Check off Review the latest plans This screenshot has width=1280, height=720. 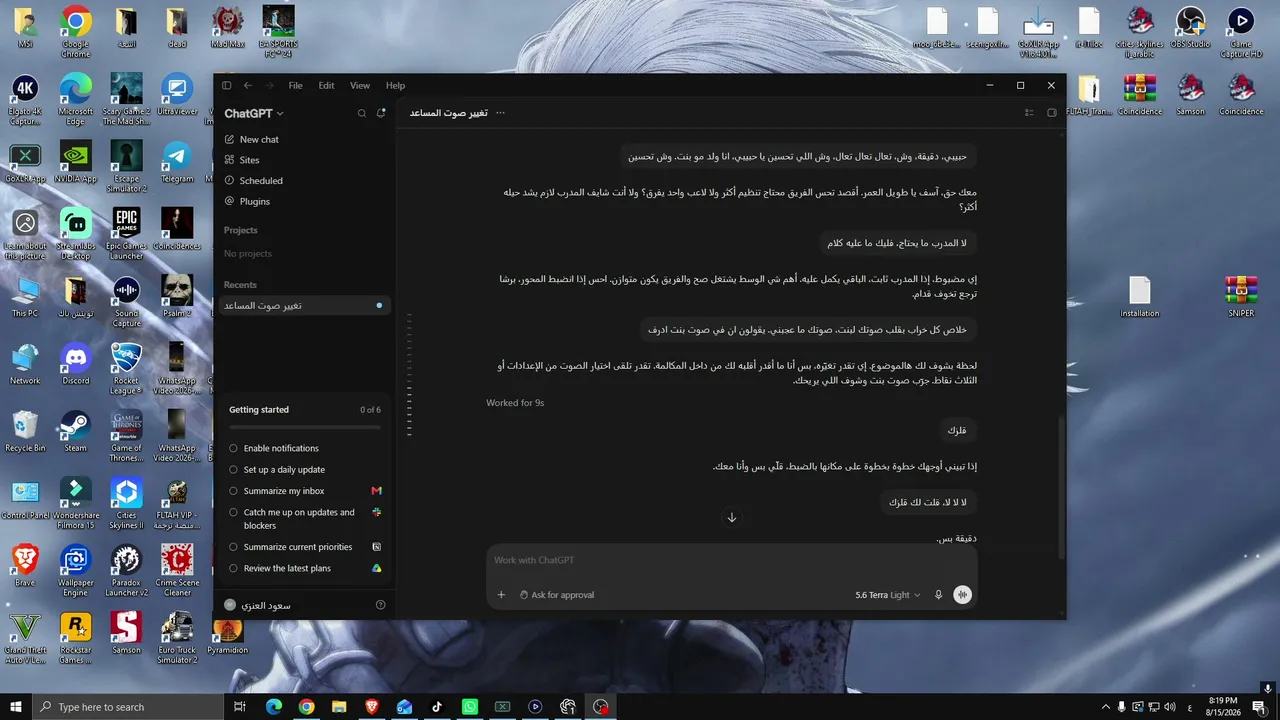(x=234, y=568)
